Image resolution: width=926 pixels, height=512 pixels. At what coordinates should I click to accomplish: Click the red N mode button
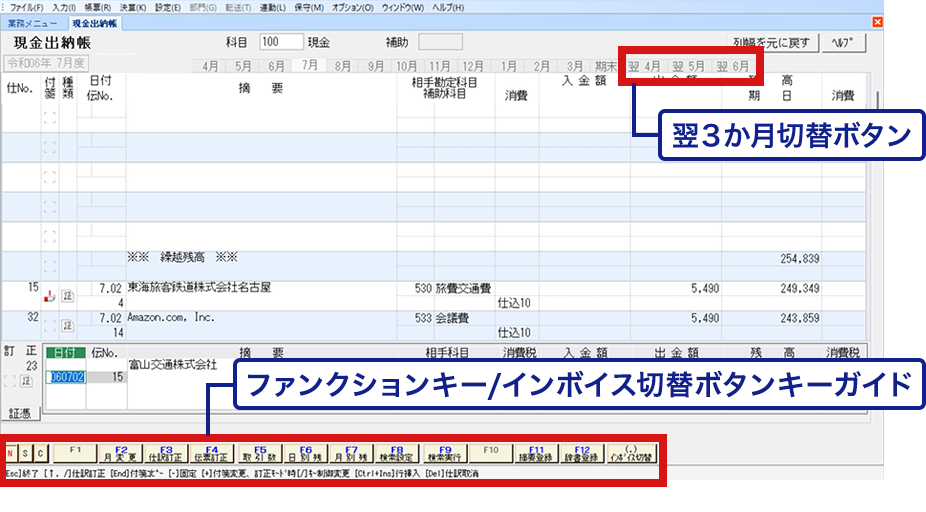[x=11, y=454]
